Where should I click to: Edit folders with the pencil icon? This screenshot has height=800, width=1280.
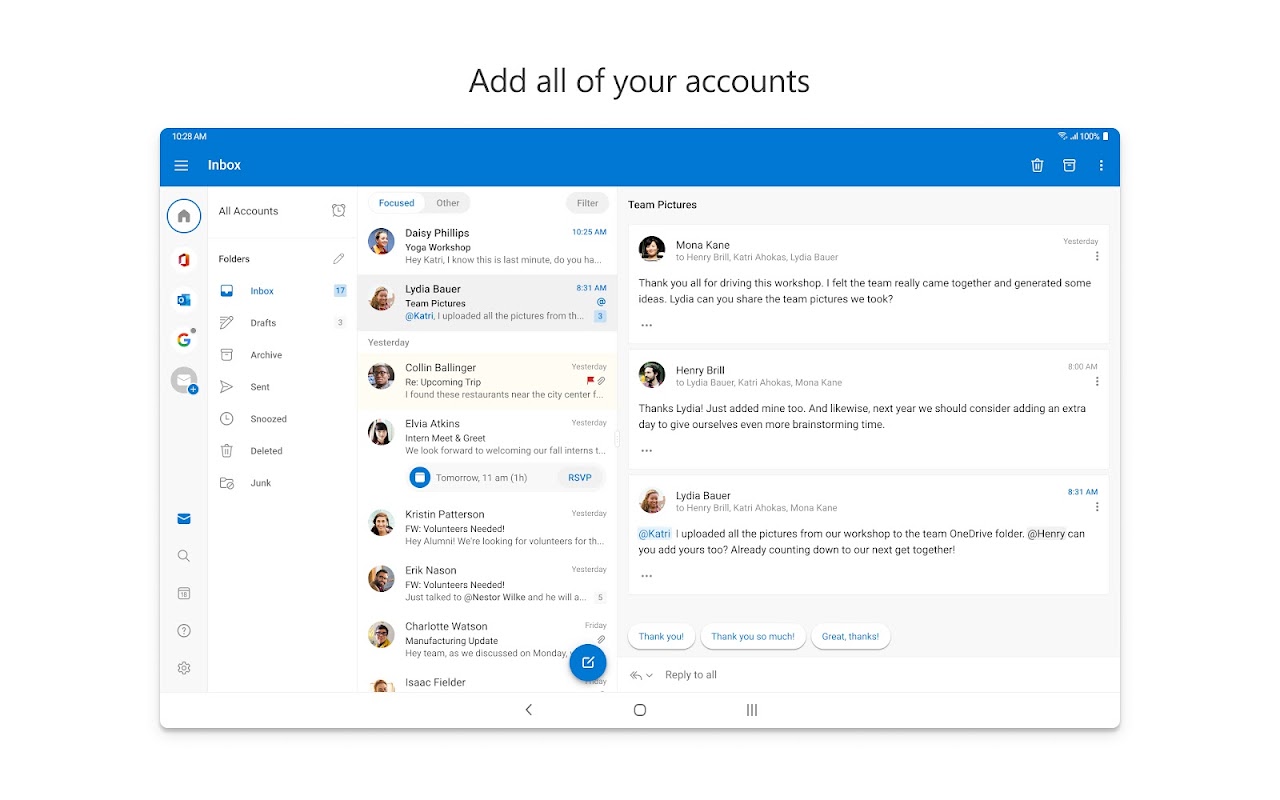pyautogui.click(x=339, y=259)
